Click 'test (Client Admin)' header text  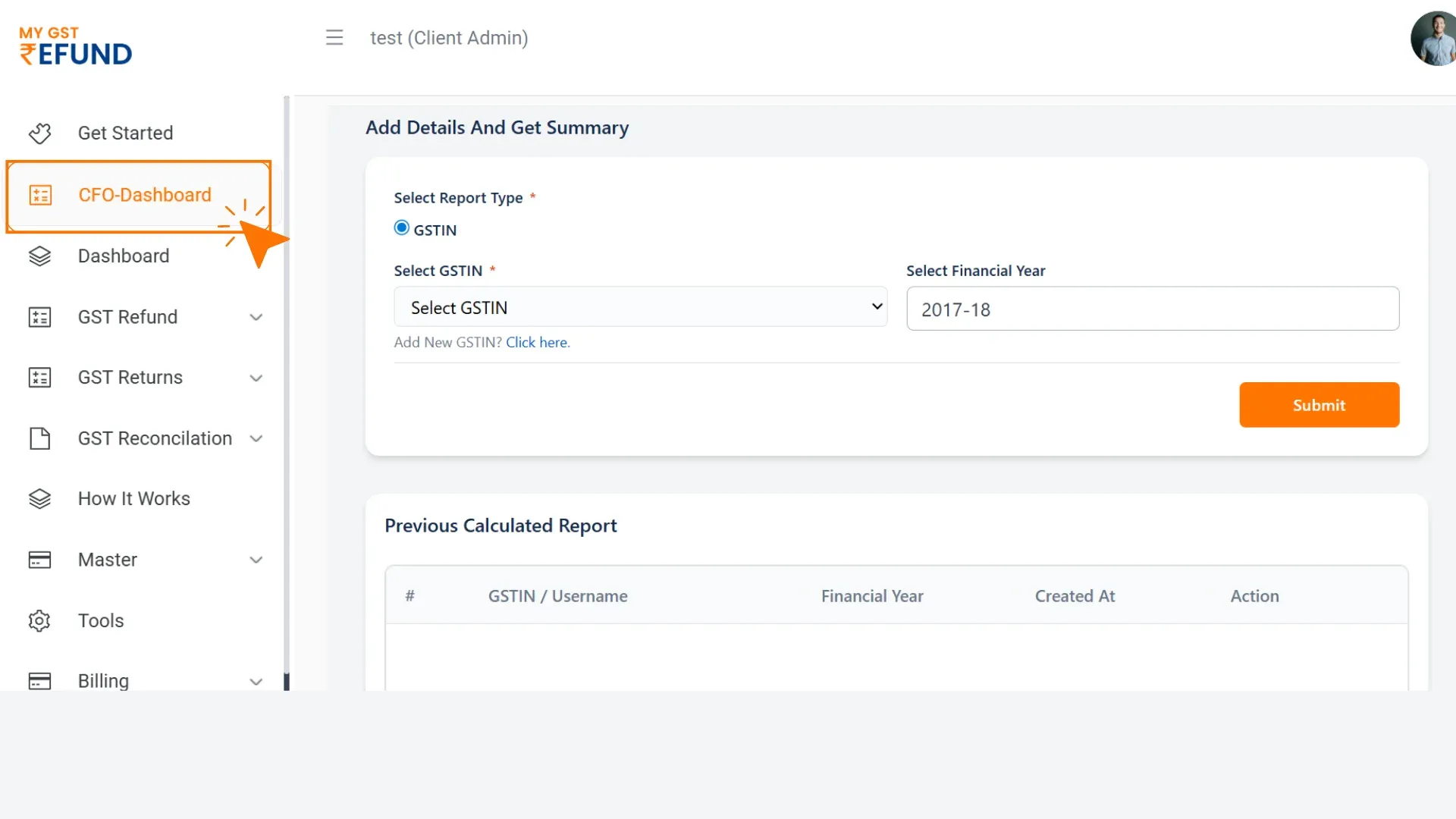449,38
